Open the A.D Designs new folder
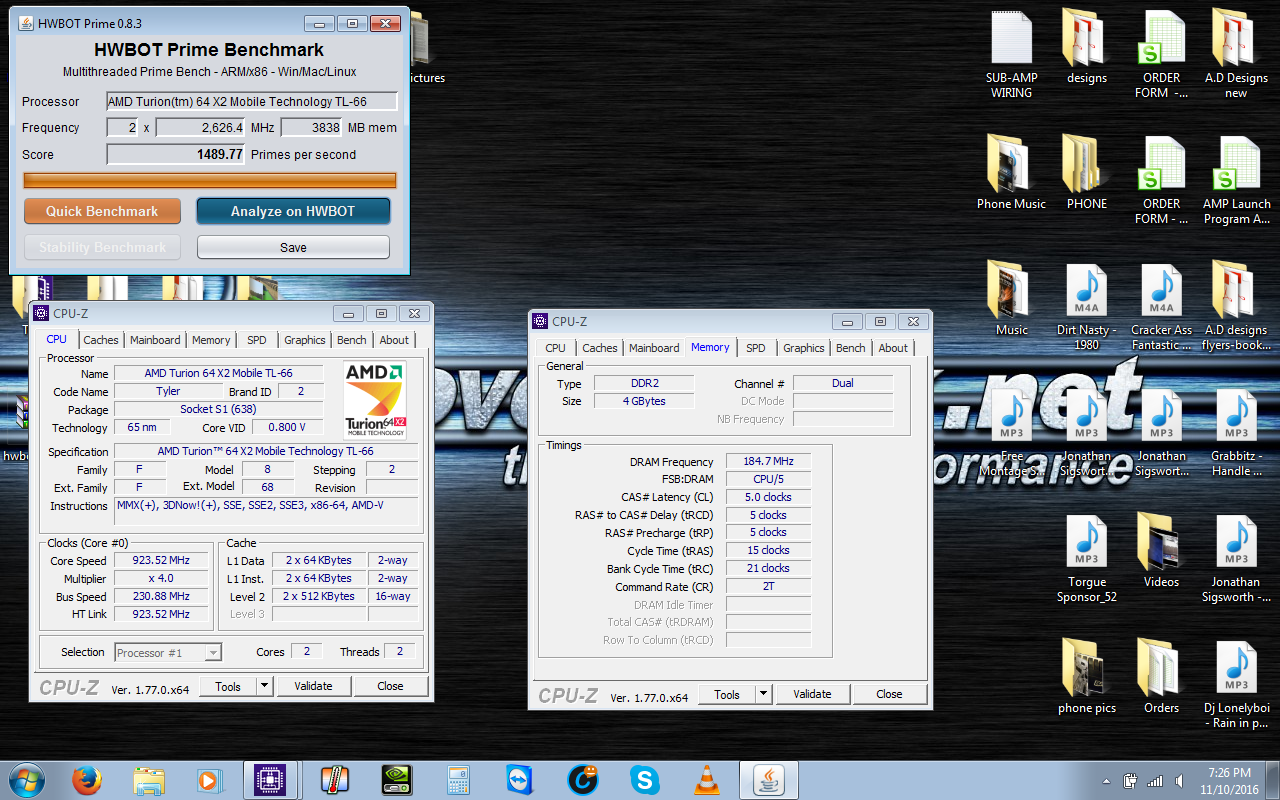 [x=1236, y=55]
